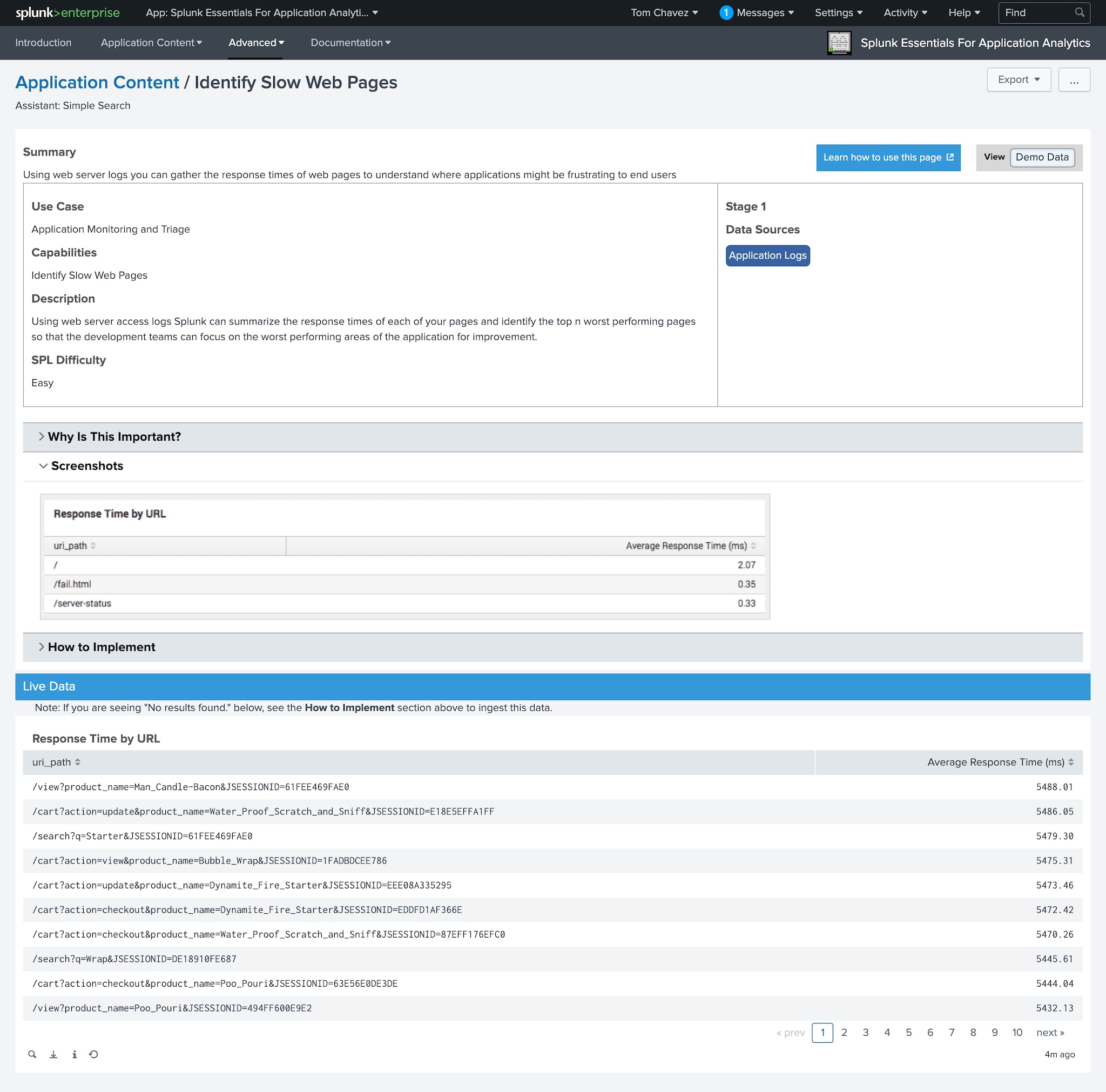Expand Why Is This Important section
The width and height of the screenshot is (1106, 1092).
coord(552,437)
